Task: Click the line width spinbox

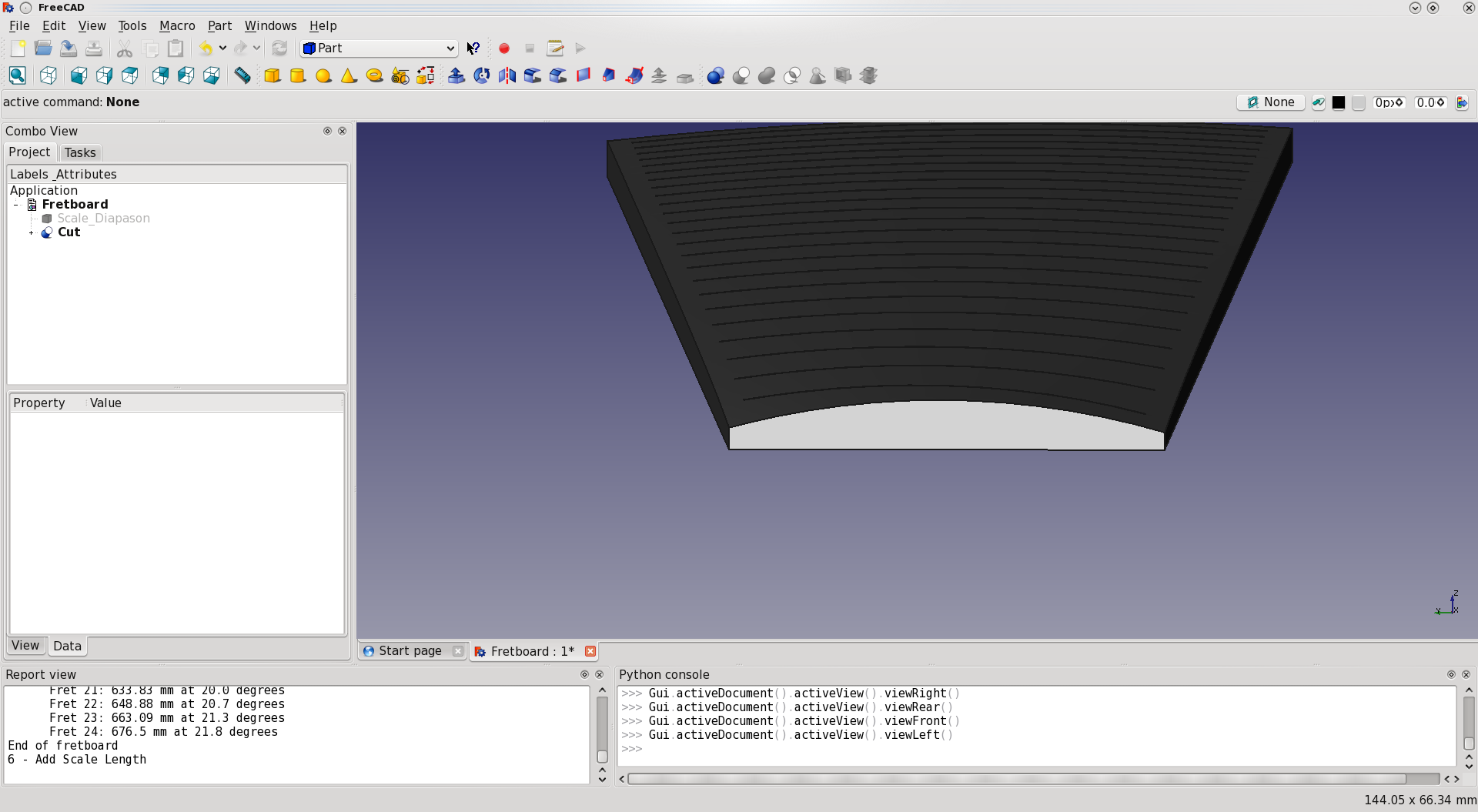Action: 1389,102
